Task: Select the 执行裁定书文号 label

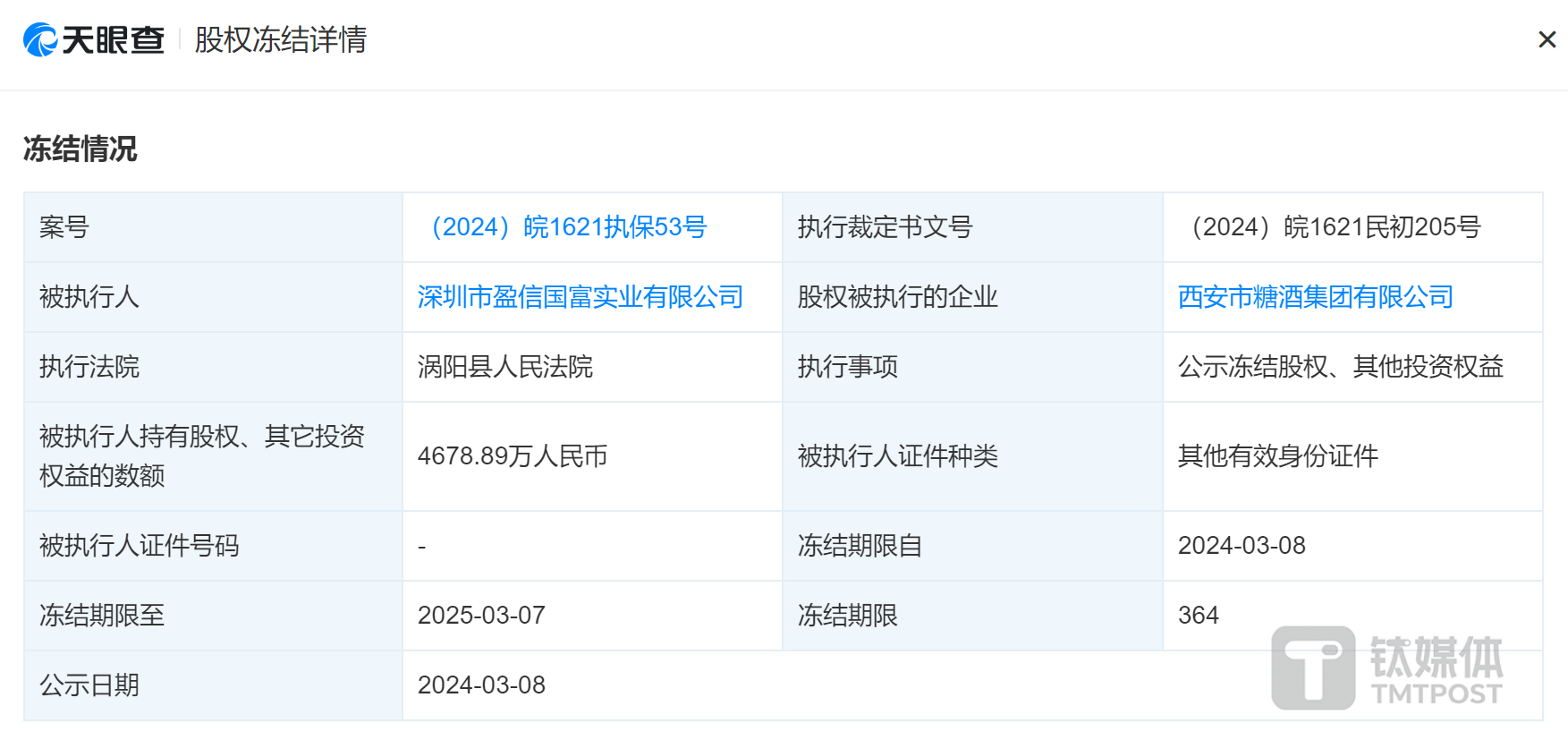Action: [885, 227]
